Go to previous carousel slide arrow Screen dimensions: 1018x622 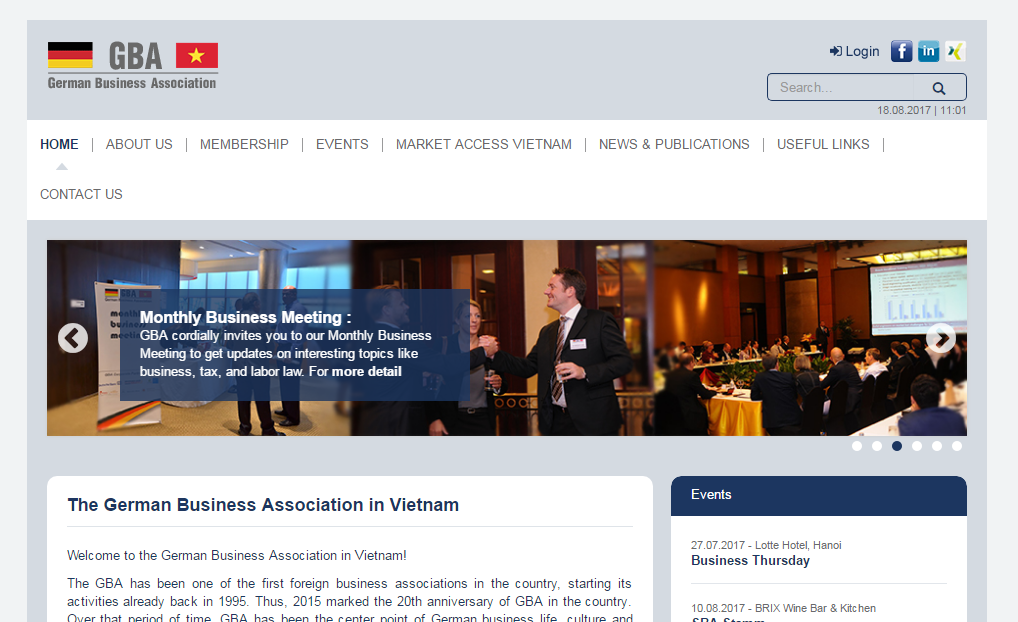pos(73,338)
